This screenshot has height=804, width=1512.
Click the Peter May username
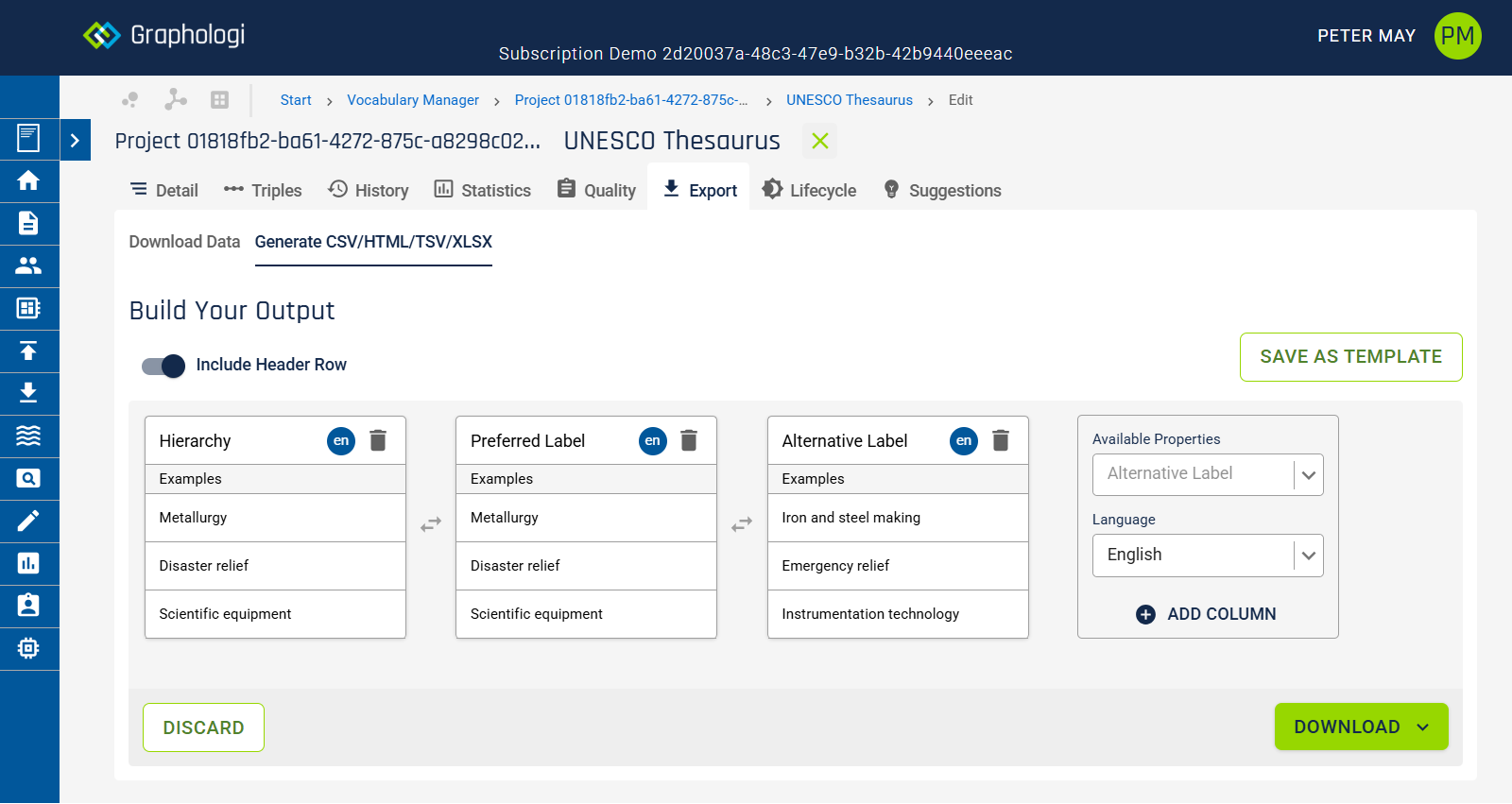click(x=1366, y=36)
